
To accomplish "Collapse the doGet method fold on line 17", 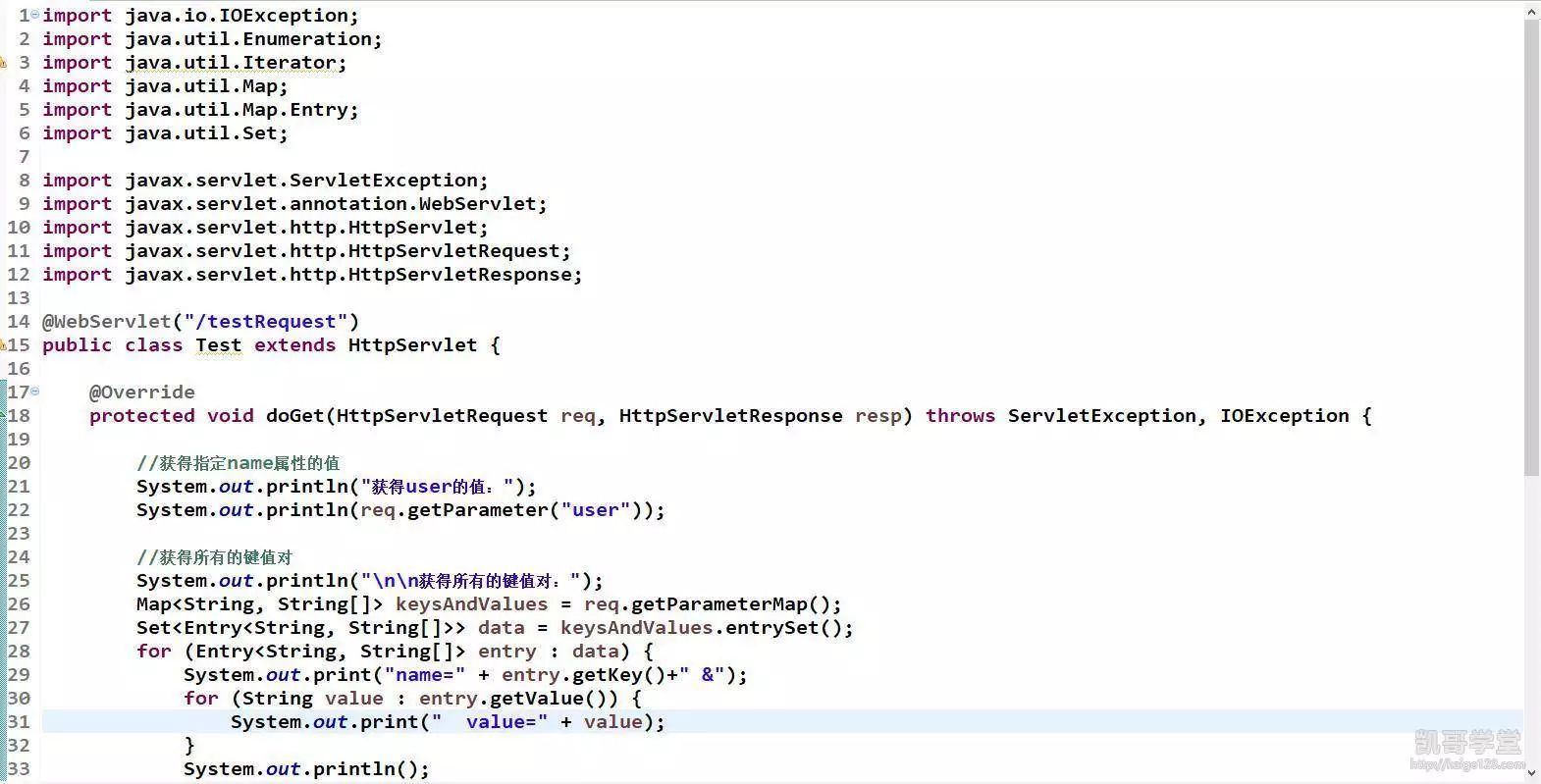I will point(35,391).
